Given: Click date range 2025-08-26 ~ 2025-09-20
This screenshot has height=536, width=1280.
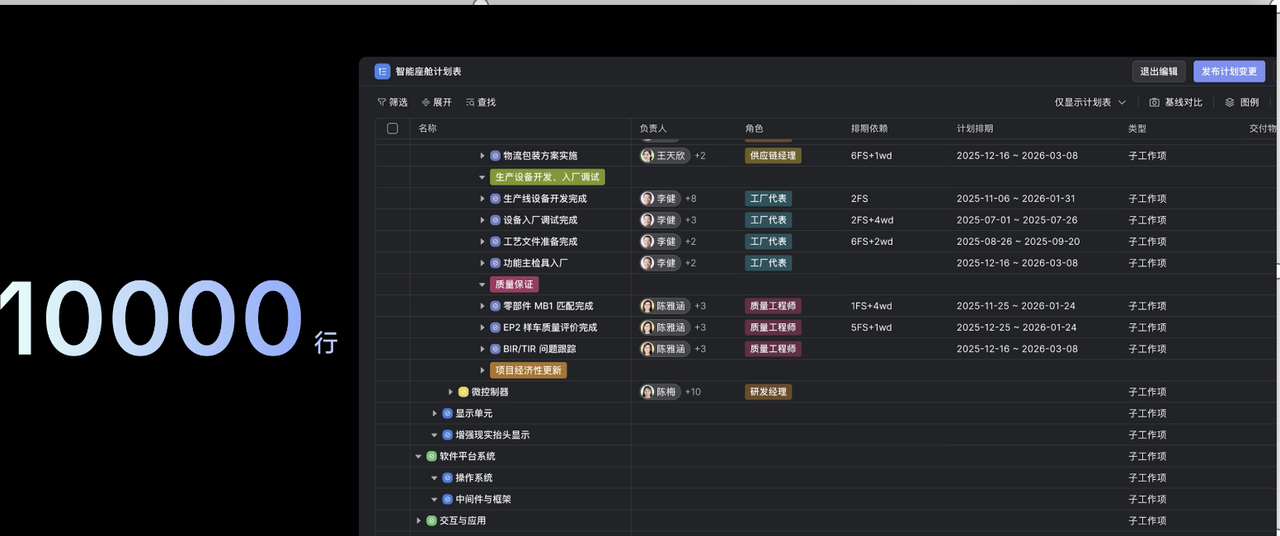Looking at the screenshot, I should [1018, 241].
